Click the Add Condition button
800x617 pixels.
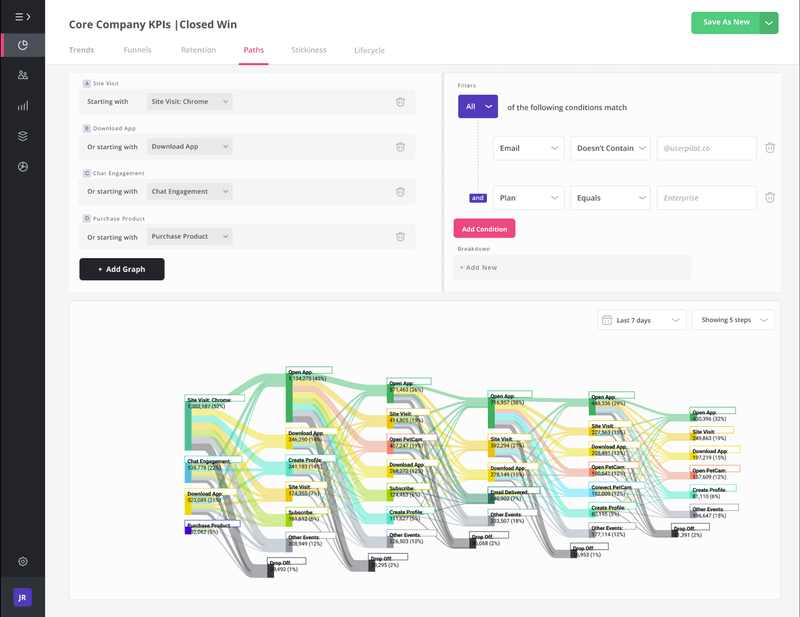click(x=484, y=228)
